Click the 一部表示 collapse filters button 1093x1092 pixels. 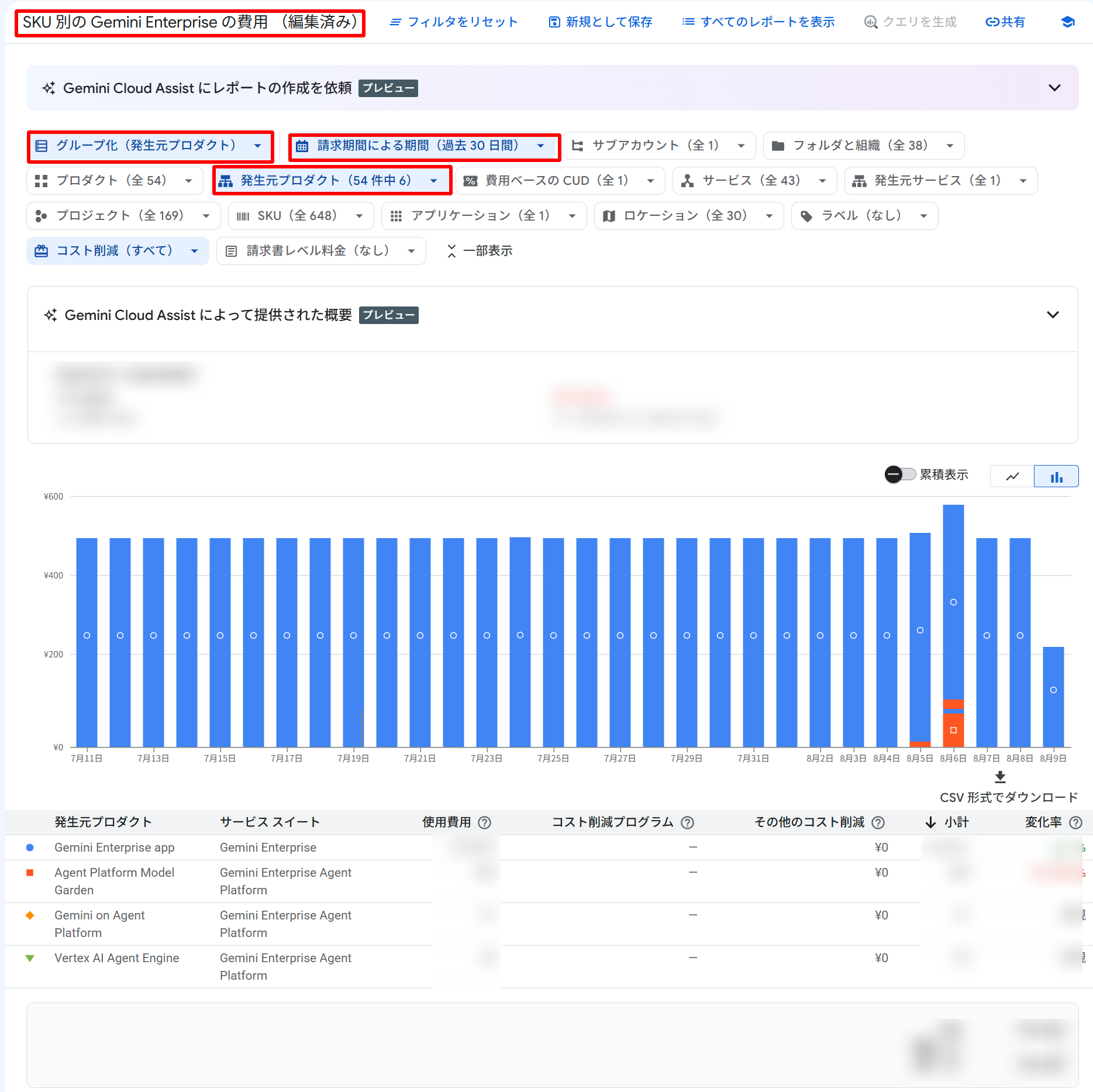480,251
